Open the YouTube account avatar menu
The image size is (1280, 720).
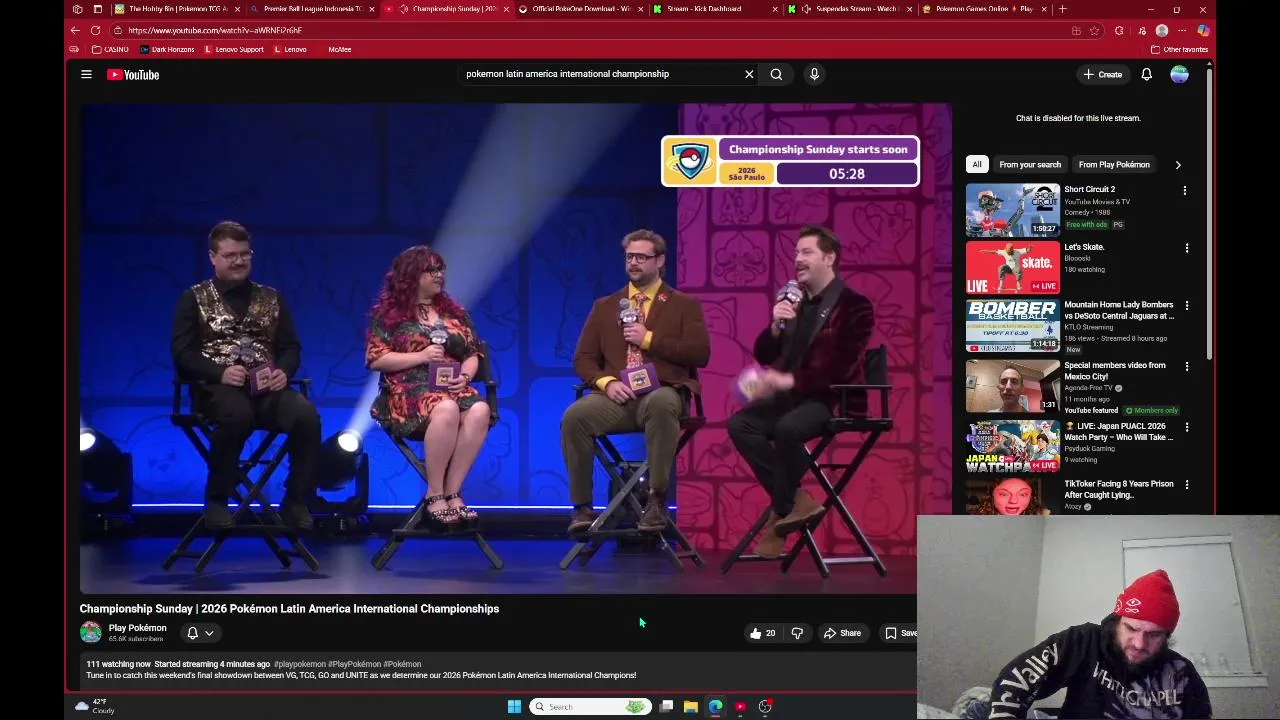click(1179, 74)
